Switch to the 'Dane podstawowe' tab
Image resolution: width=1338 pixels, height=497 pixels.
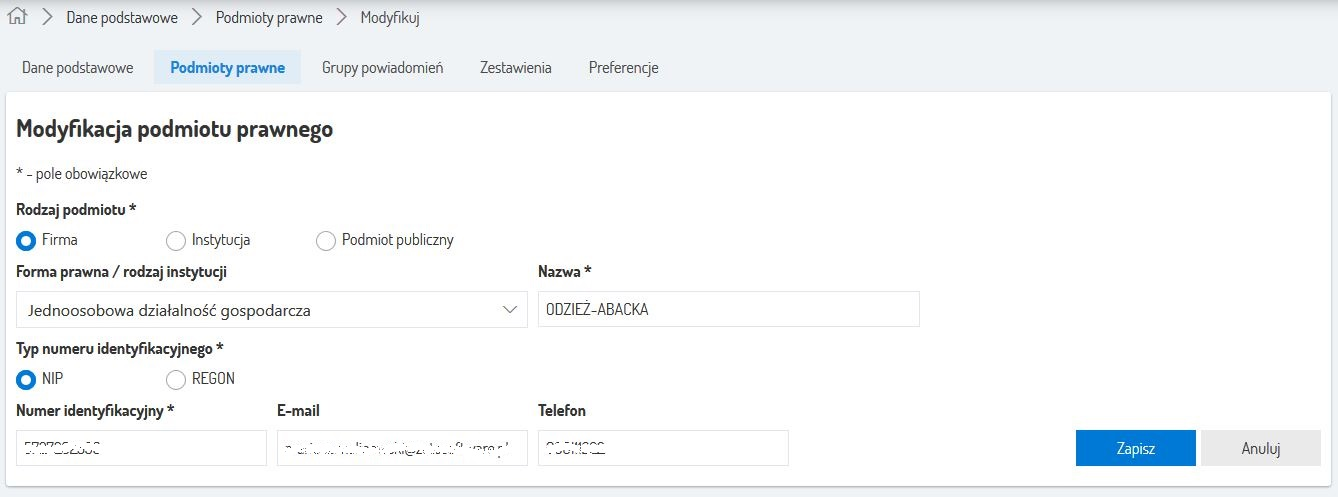tap(78, 68)
